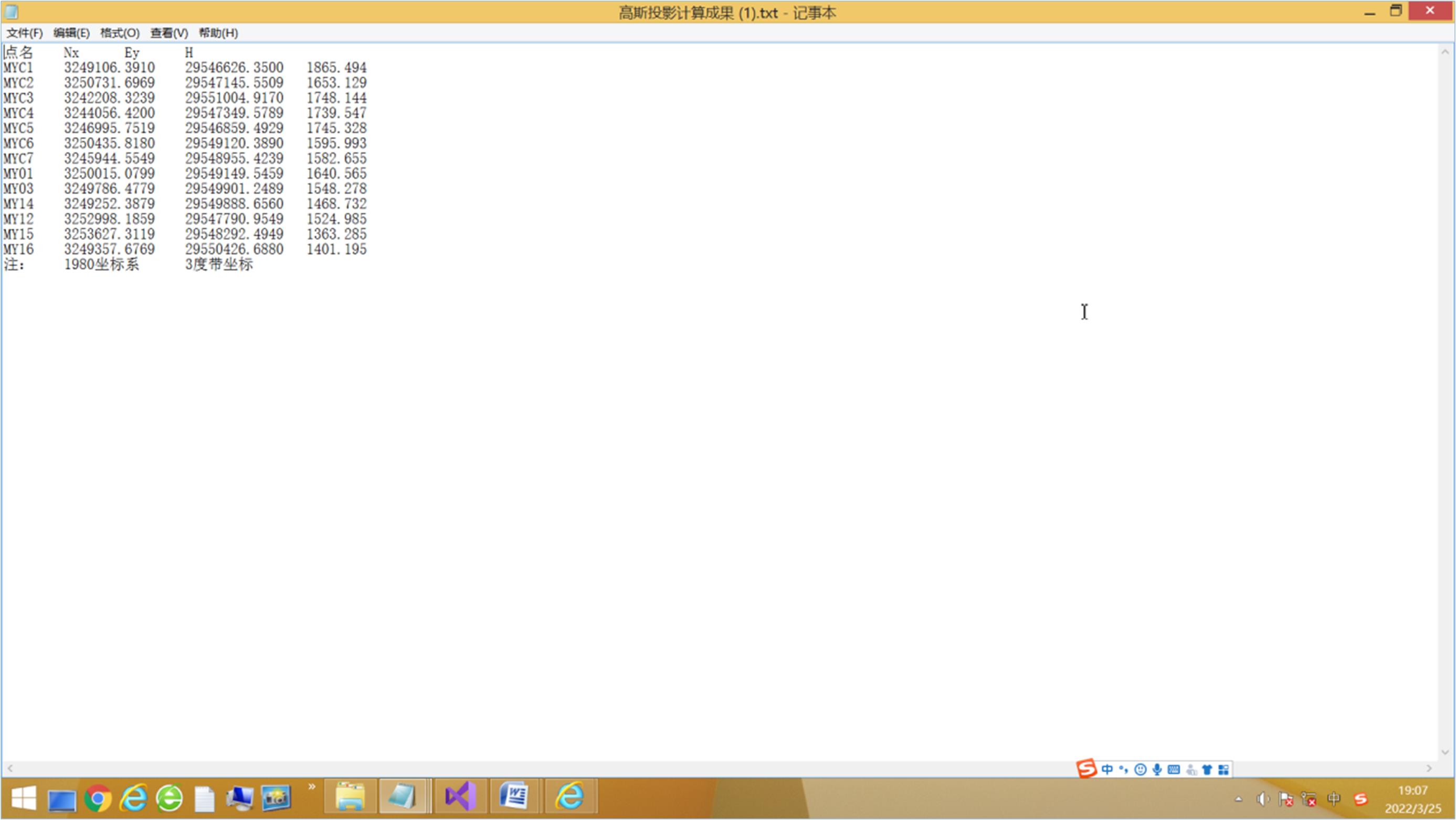The image size is (1456, 820).
Task: Launch Google Chrome from the taskbar
Action: pos(98,798)
